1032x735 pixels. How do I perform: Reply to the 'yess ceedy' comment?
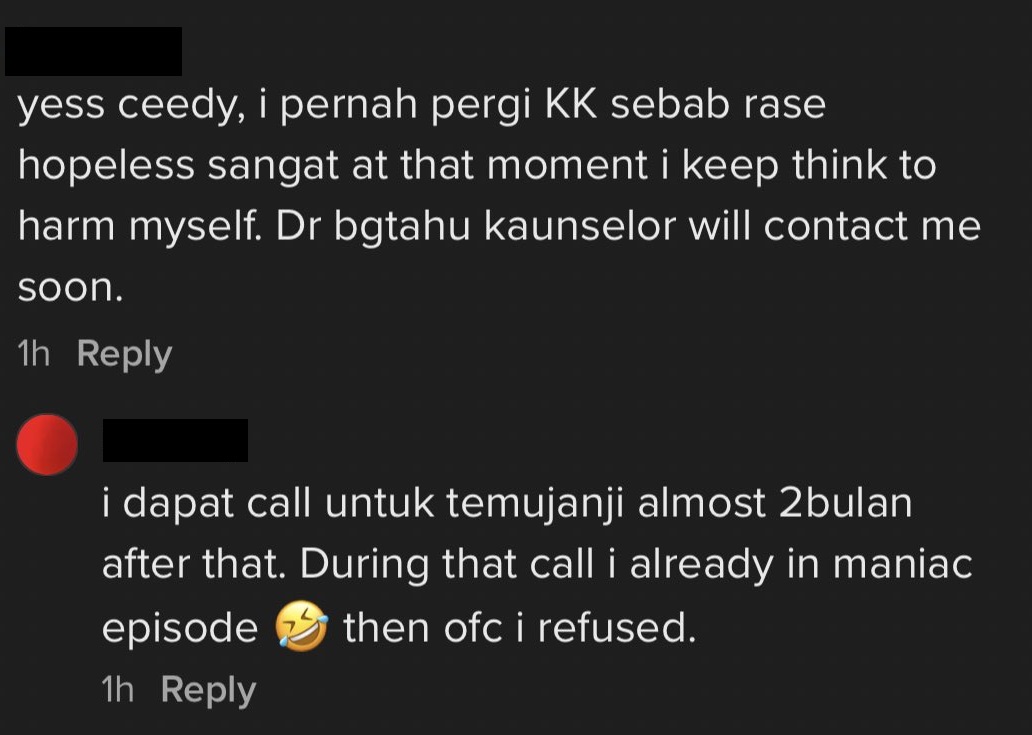[x=124, y=353]
